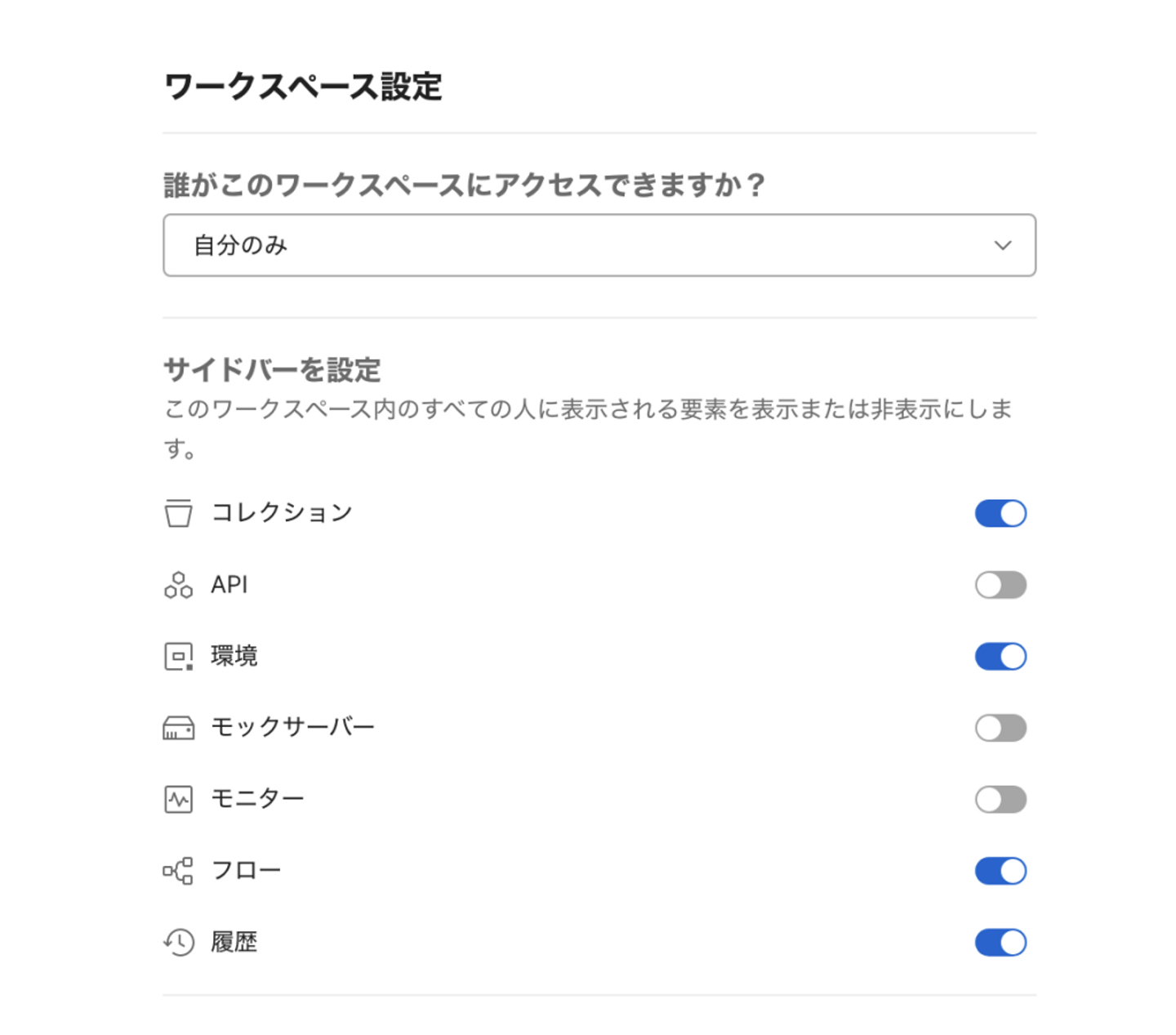Click the Collections bucket icon
The height and width of the screenshot is (1035, 1176).
pos(178,513)
